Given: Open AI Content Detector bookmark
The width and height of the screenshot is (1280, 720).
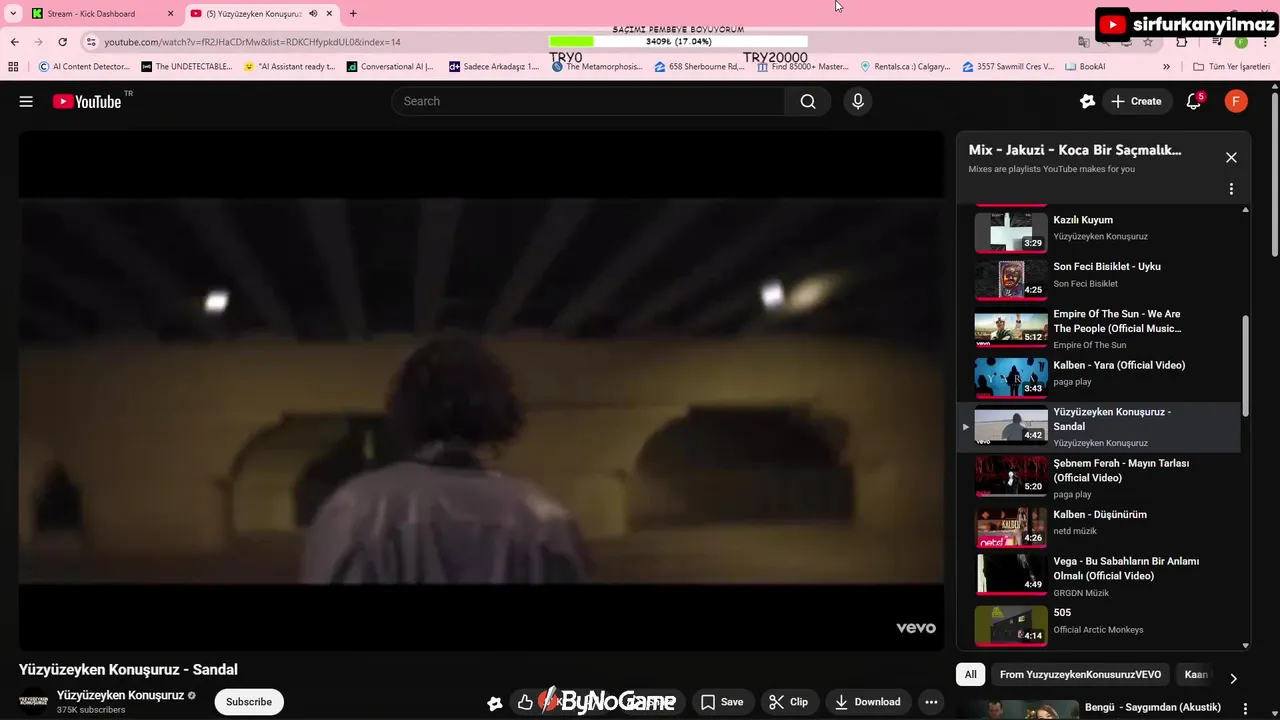Looking at the screenshot, I should pos(84,67).
